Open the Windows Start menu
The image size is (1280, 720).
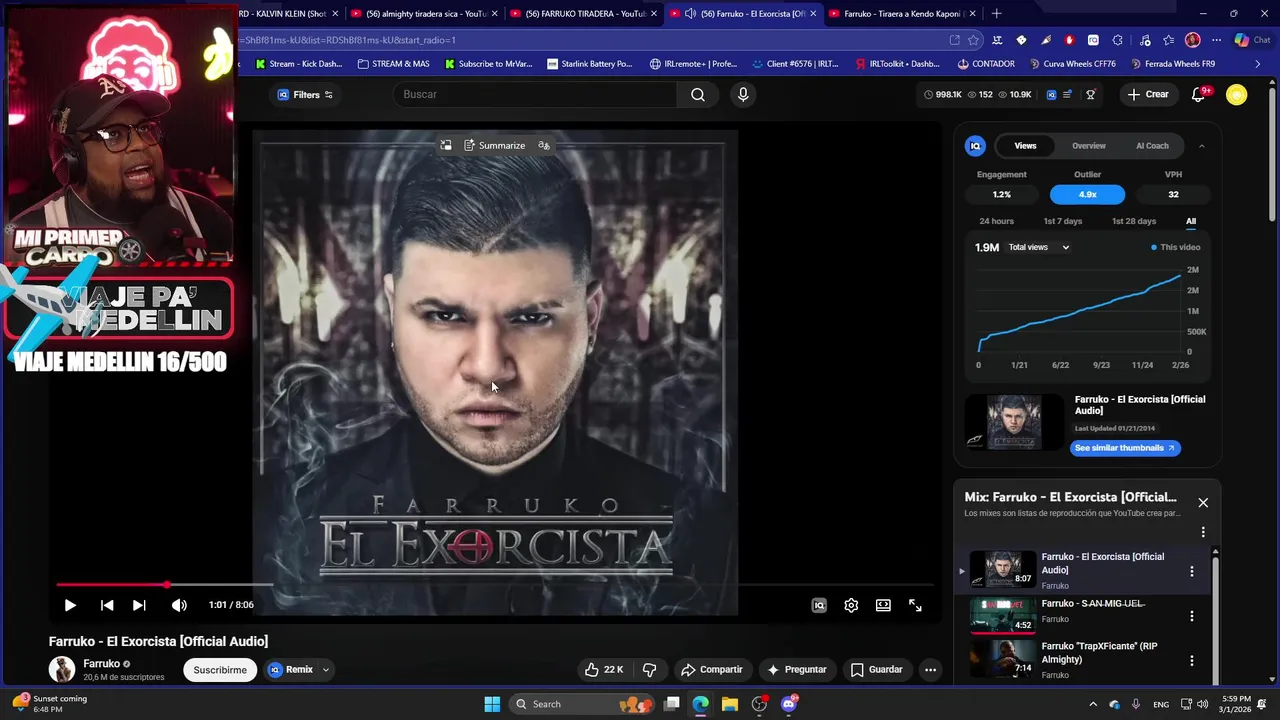tap(492, 704)
